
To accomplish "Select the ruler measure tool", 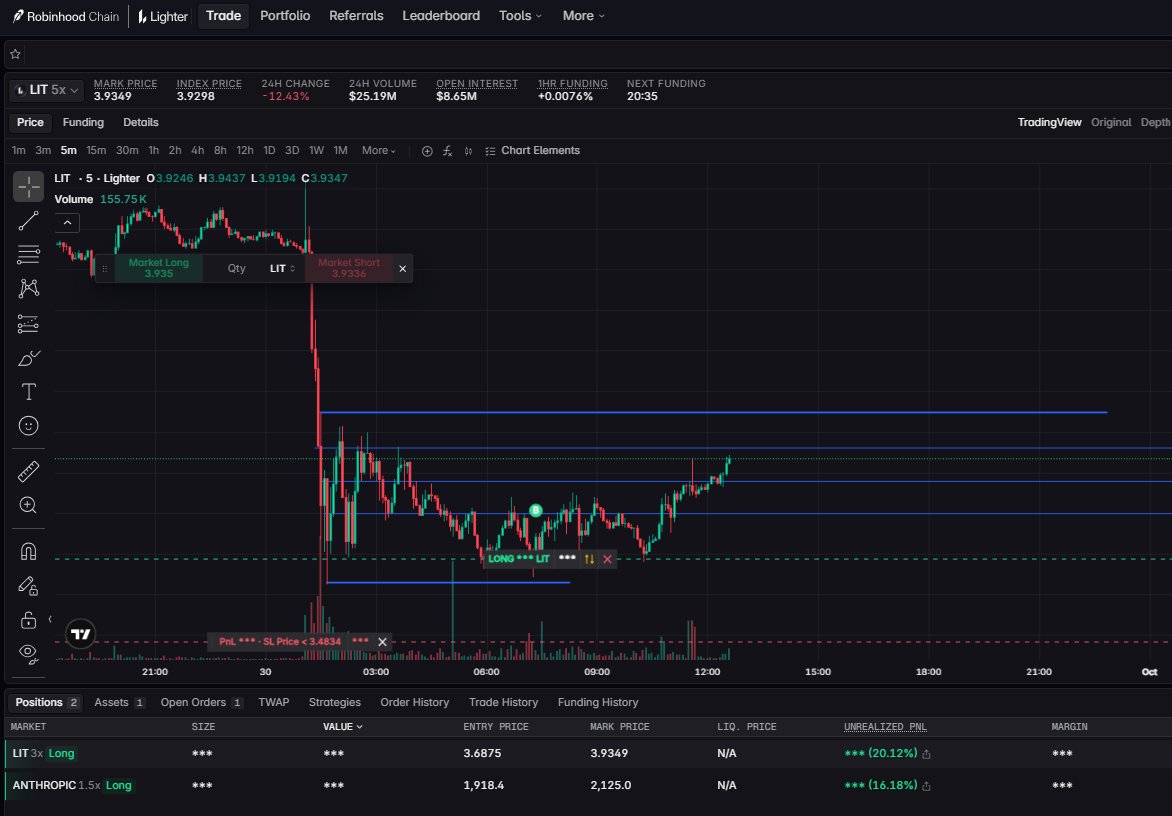I will 28,472.
